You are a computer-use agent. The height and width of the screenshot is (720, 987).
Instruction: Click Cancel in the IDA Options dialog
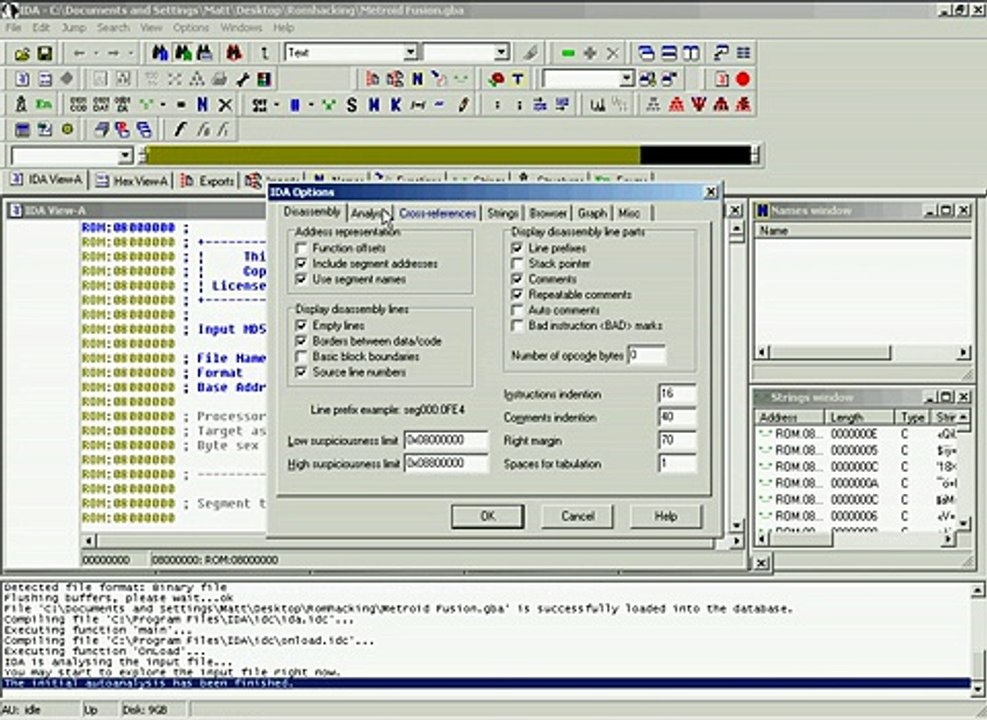(x=577, y=517)
